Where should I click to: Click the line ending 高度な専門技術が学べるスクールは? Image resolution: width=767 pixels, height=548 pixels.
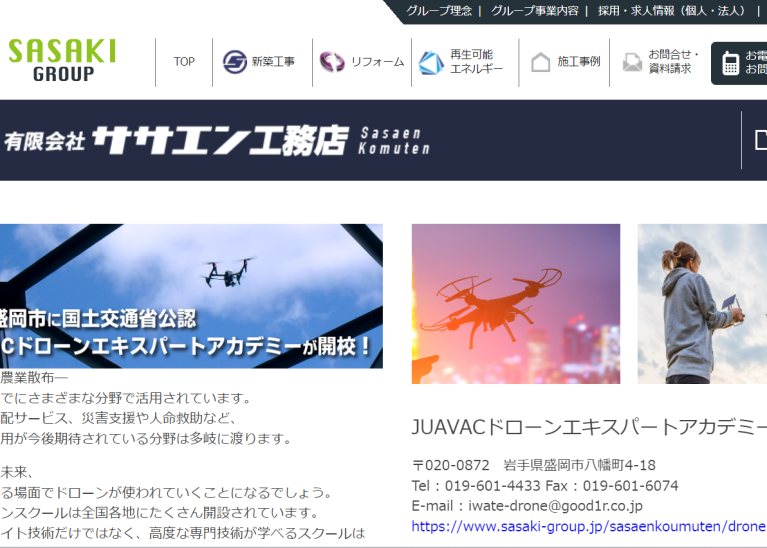182,533
